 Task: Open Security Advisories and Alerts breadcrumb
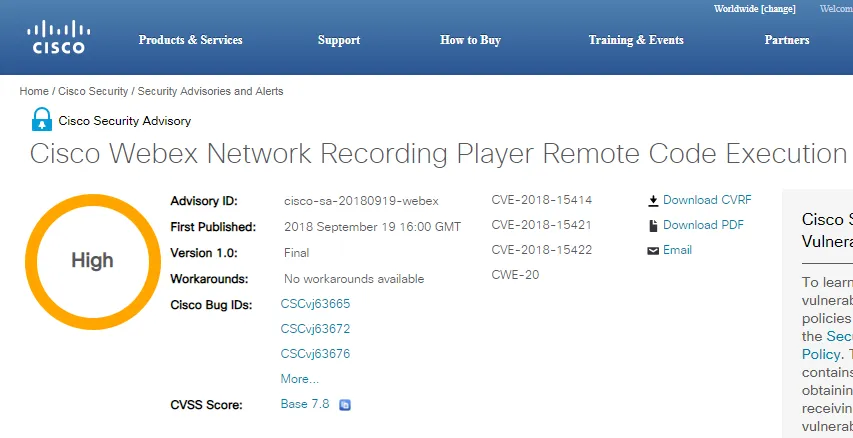pos(211,91)
